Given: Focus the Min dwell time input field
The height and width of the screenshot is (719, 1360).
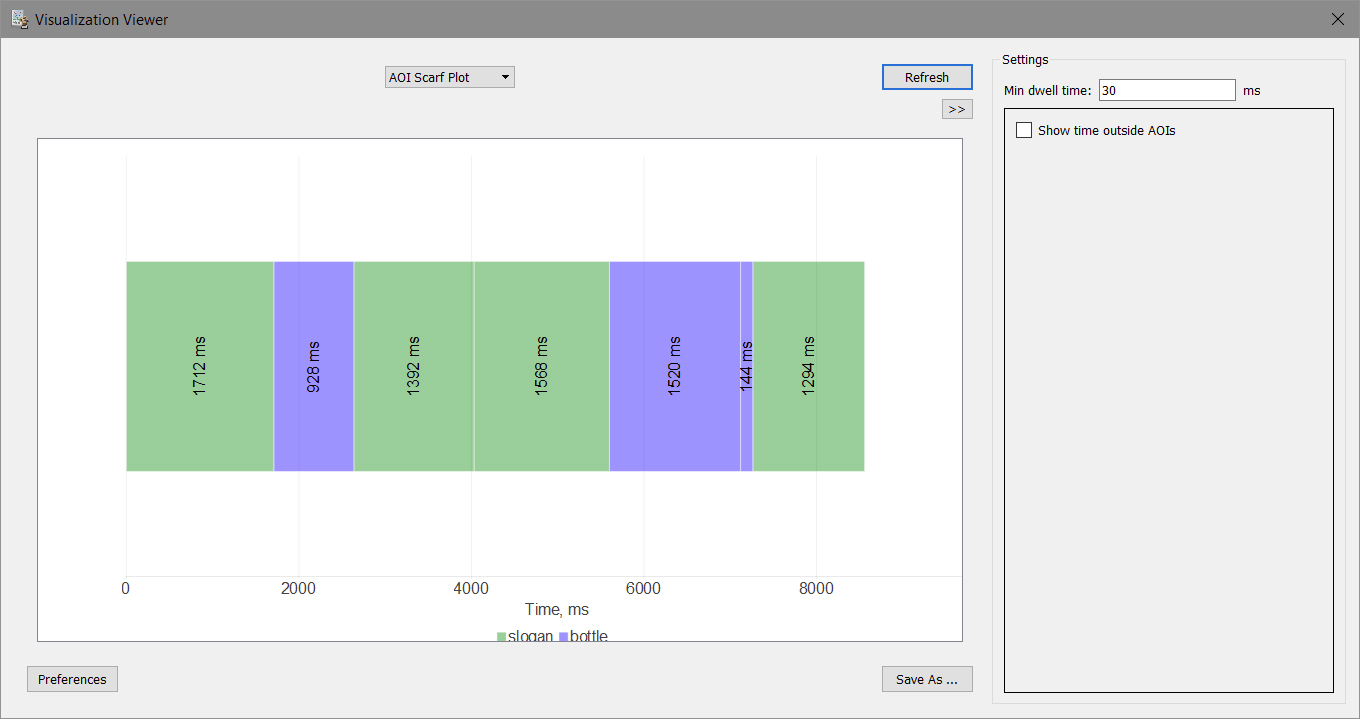Looking at the screenshot, I should click(x=1167, y=90).
